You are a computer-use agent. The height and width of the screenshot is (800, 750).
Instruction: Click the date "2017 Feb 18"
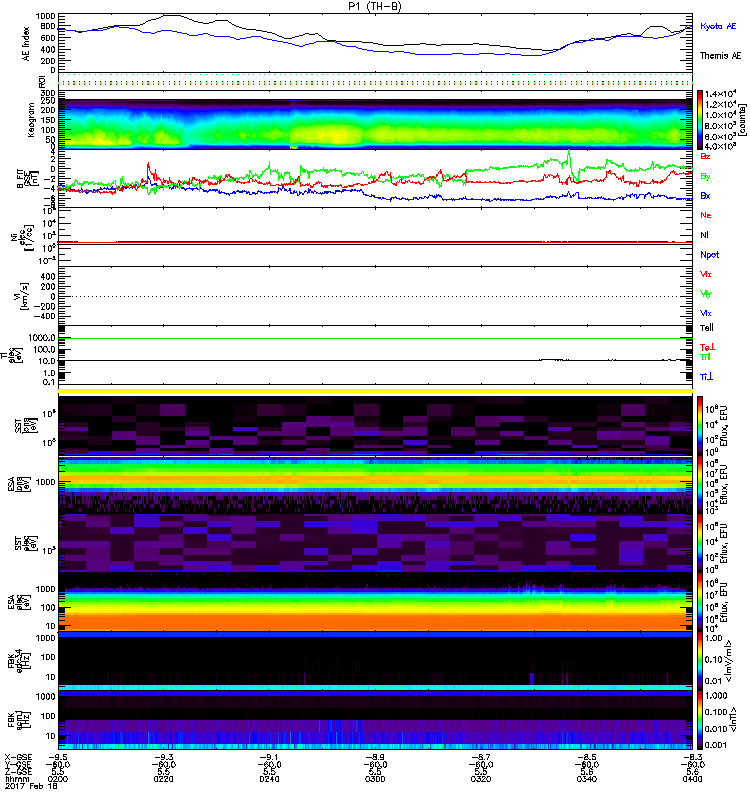point(31,787)
